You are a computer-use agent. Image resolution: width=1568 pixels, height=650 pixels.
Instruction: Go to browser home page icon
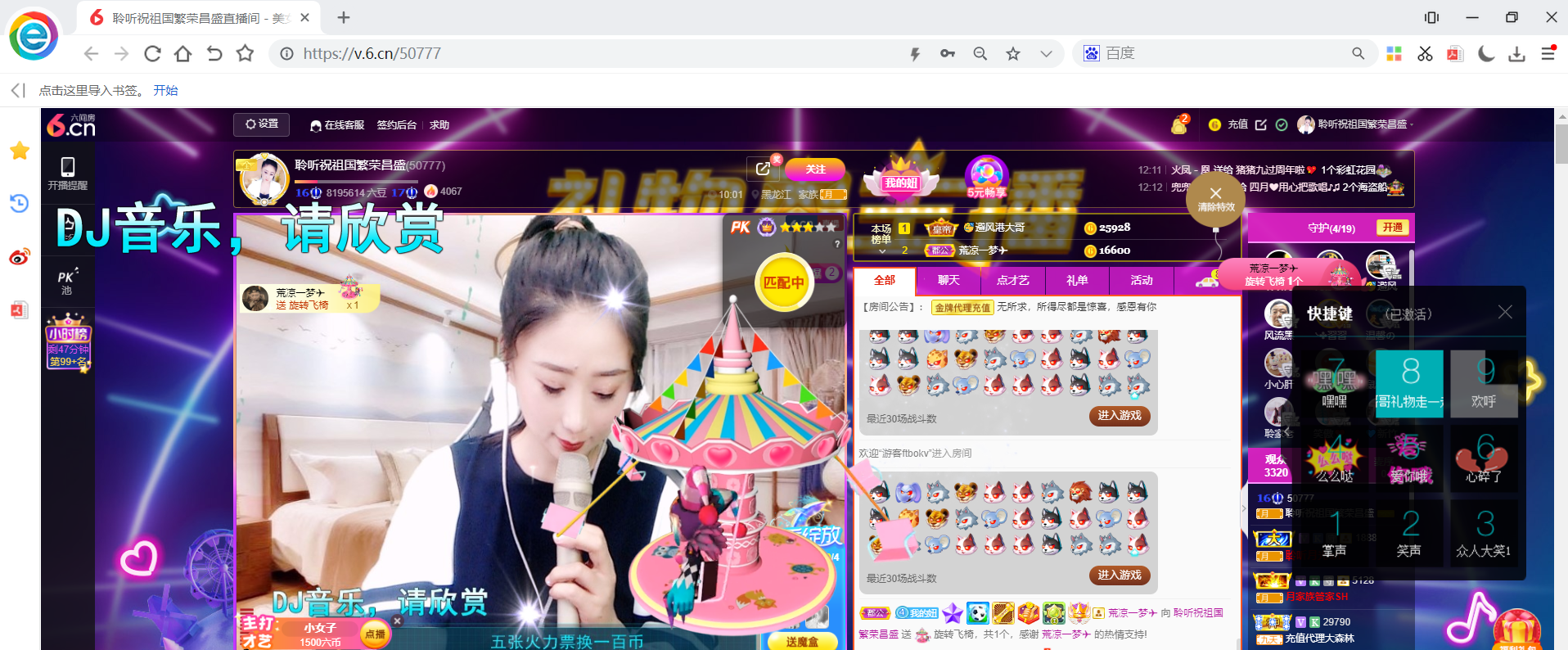click(182, 53)
